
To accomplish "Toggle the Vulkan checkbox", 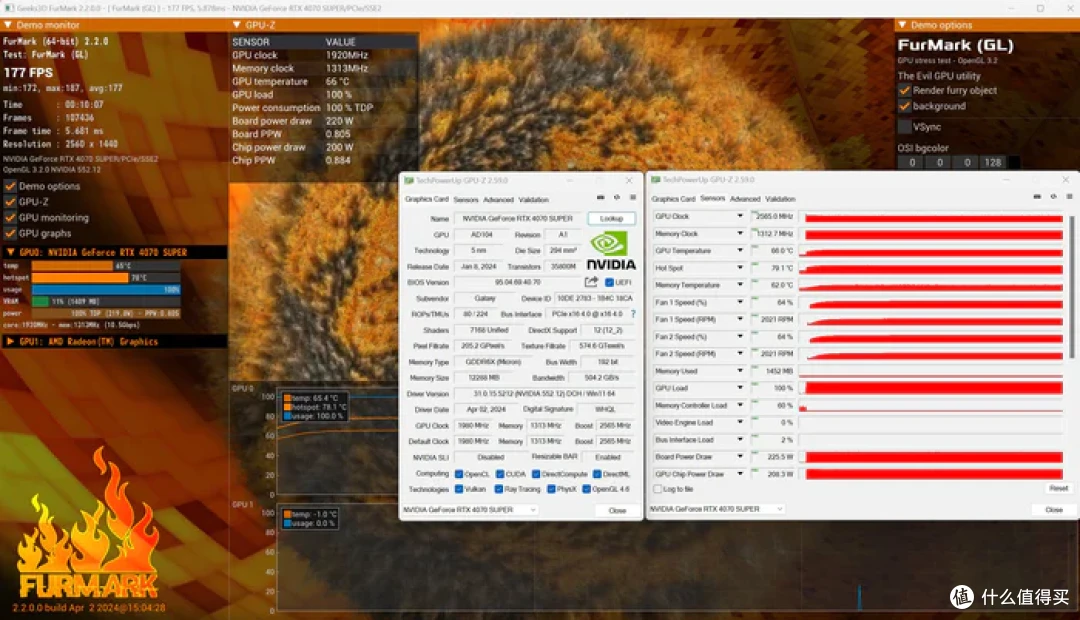I will click(459, 489).
